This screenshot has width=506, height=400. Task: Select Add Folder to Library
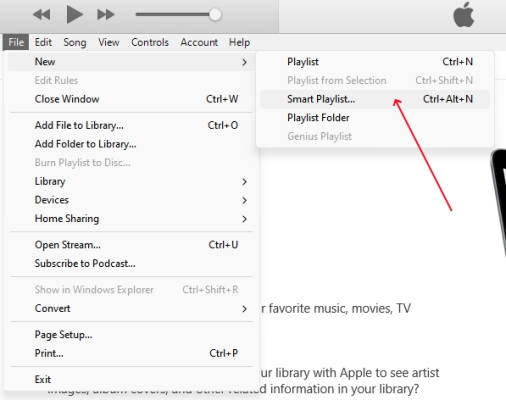(131, 144)
